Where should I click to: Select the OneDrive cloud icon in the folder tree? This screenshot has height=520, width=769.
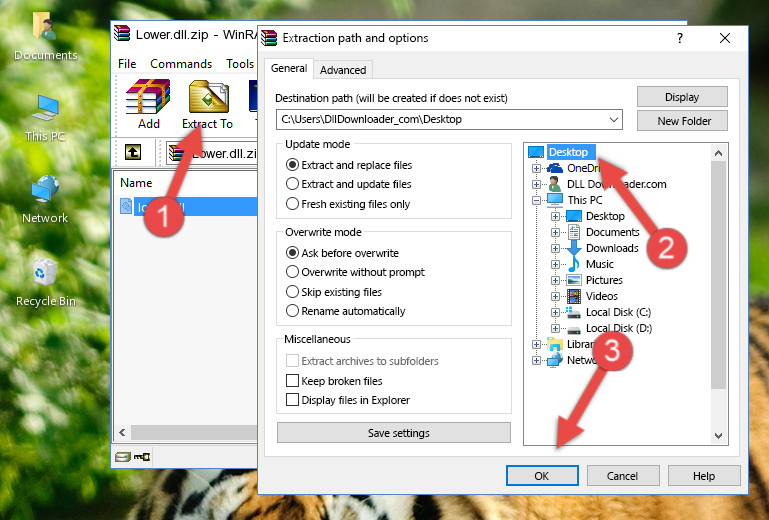555,168
